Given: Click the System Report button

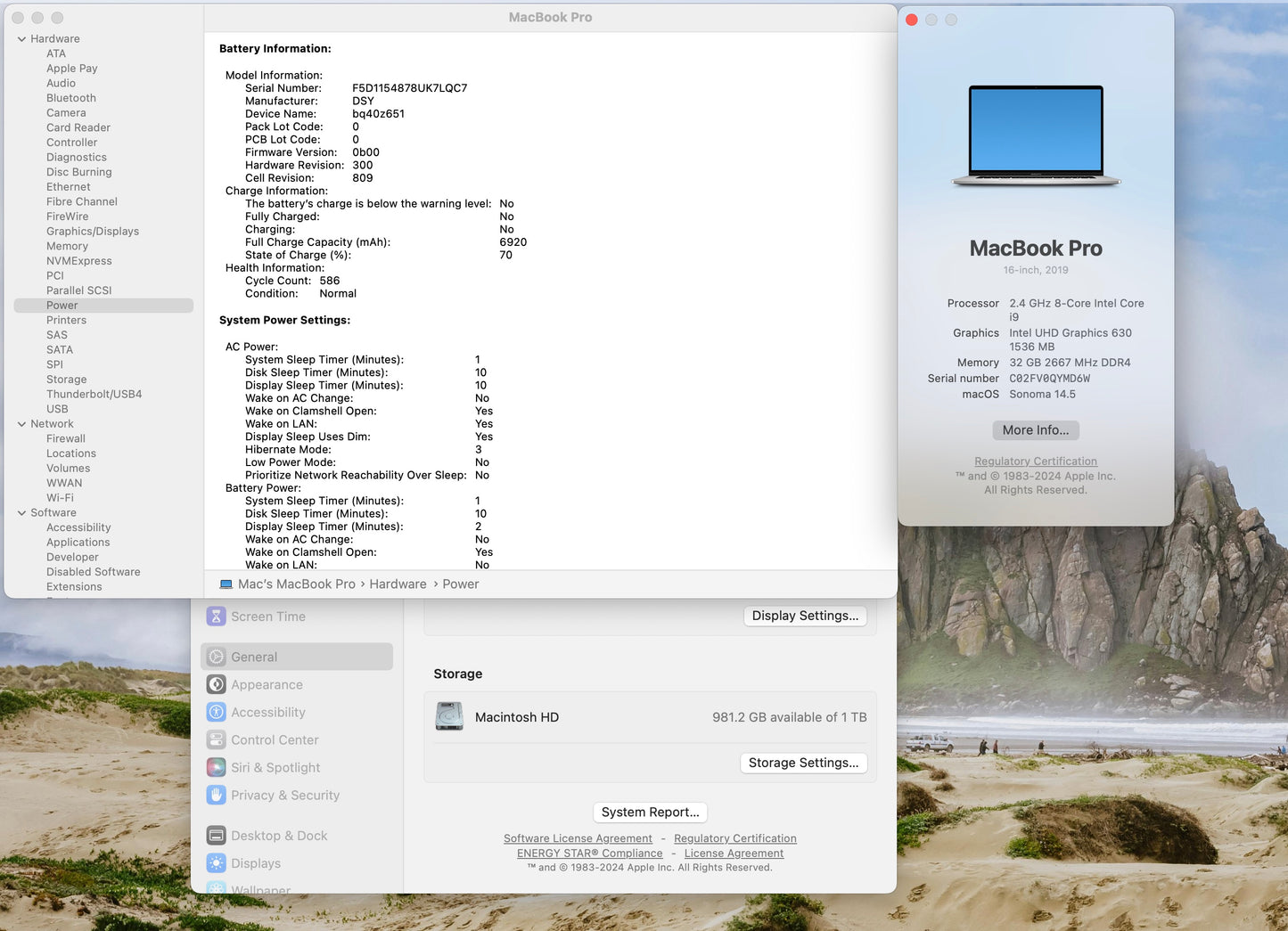Looking at the screenshot, I should (x=650, y=812).
